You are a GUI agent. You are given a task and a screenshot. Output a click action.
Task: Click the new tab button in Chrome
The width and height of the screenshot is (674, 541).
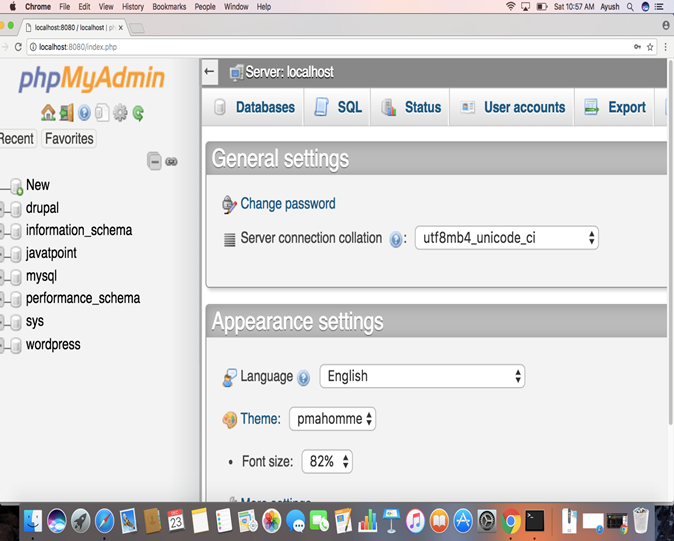coord(137,28)
